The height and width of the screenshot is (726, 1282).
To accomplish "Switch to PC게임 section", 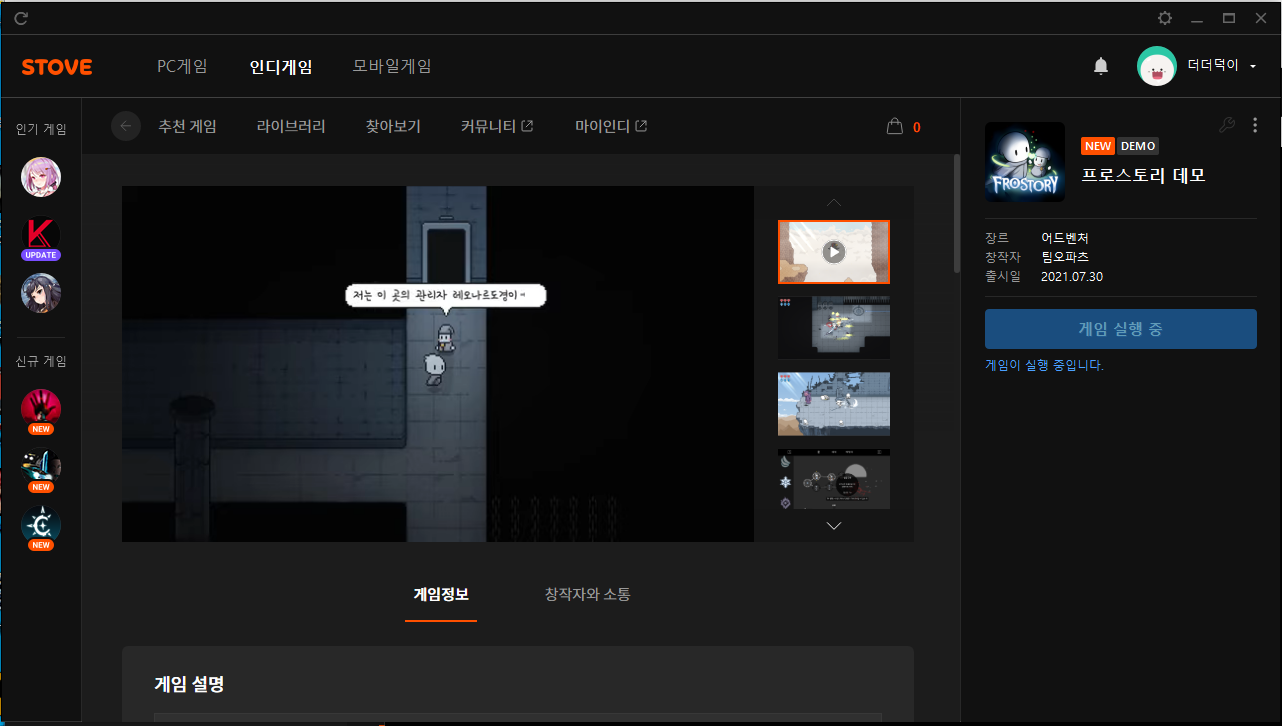I will pos(183,66).
